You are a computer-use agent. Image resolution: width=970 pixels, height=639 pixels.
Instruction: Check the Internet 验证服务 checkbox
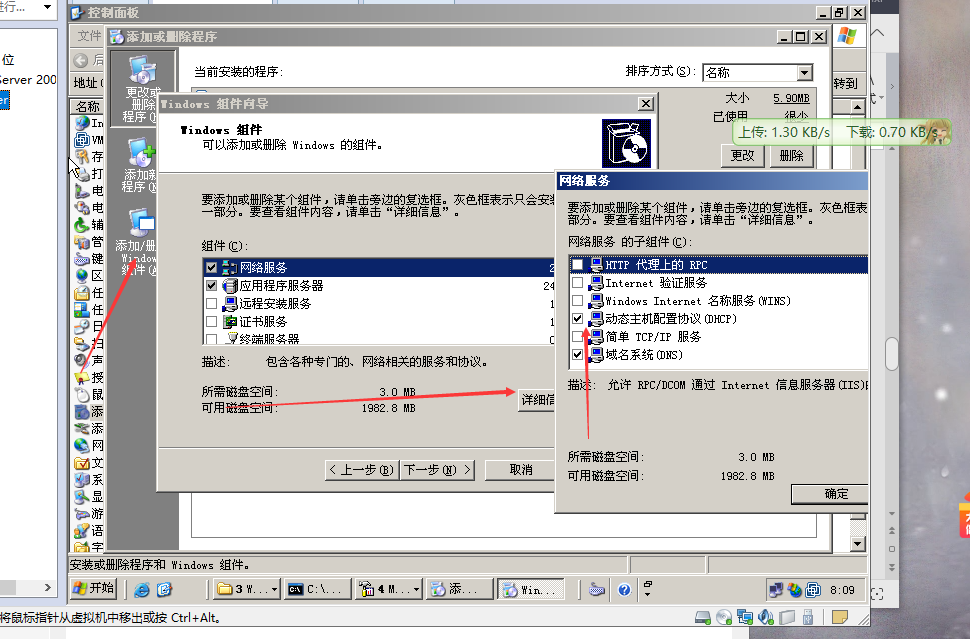point(577,283)
